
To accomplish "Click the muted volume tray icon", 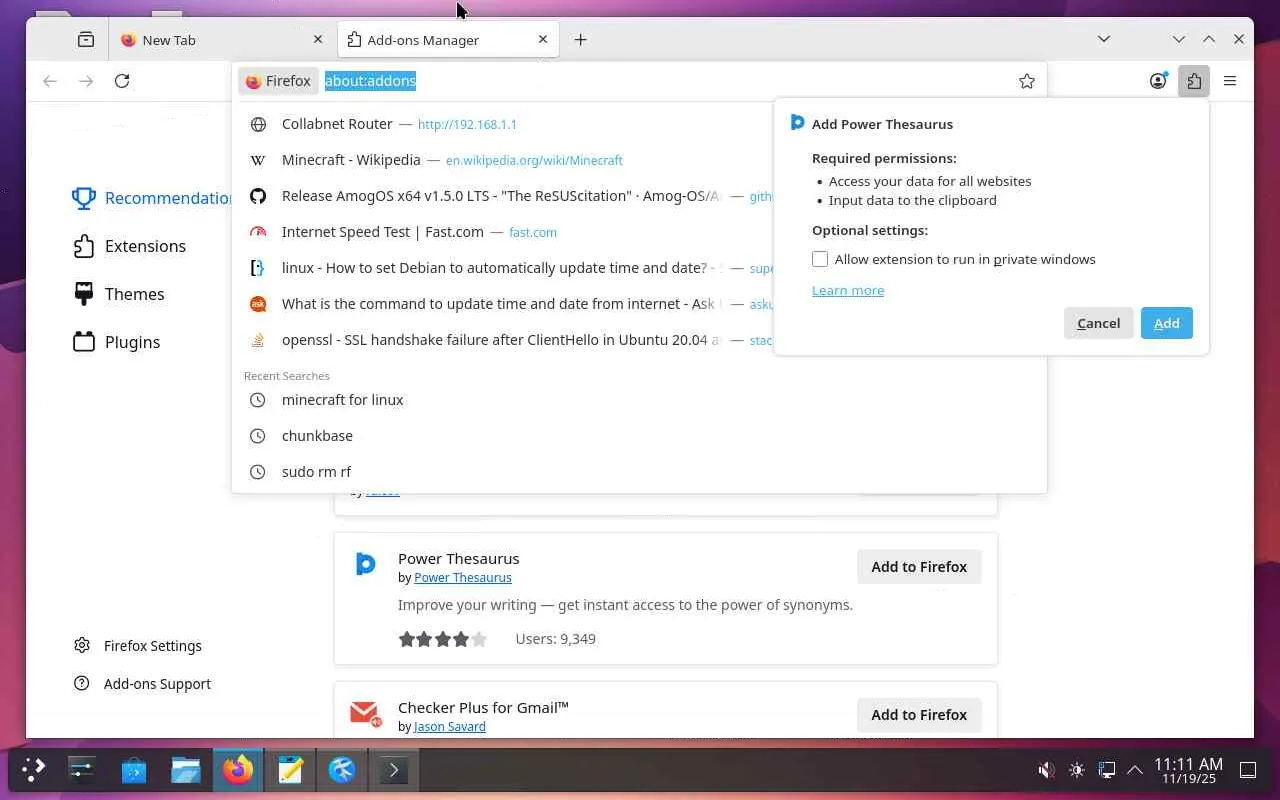I will (1046, 770).
